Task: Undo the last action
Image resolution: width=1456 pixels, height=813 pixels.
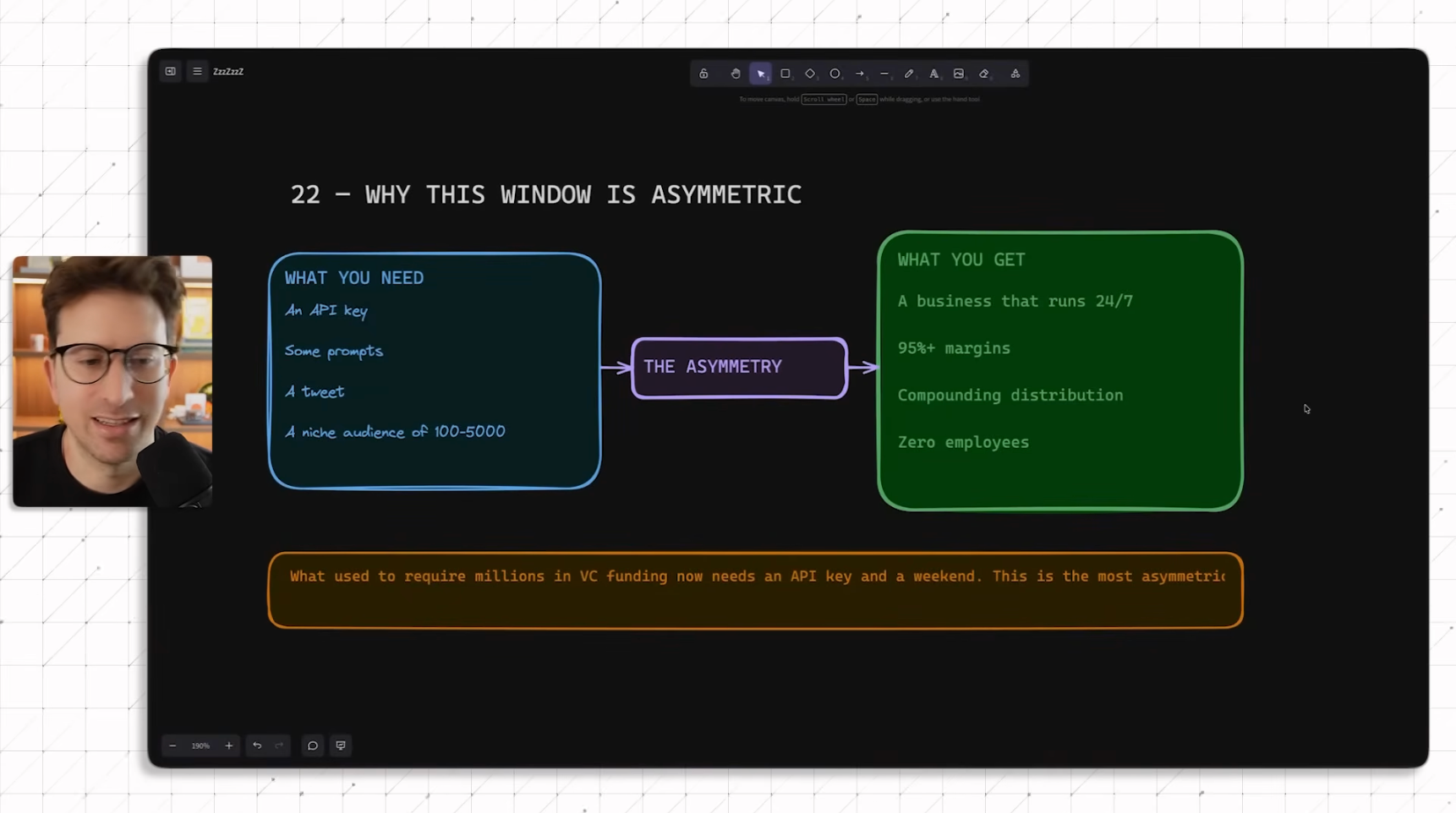Action: 257,745
